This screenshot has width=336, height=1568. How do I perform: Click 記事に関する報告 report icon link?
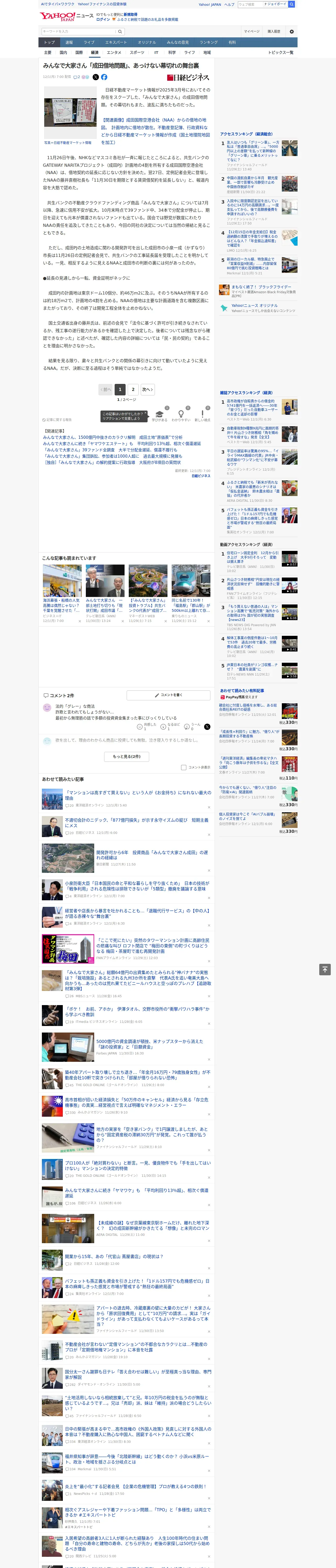(57, 419)
